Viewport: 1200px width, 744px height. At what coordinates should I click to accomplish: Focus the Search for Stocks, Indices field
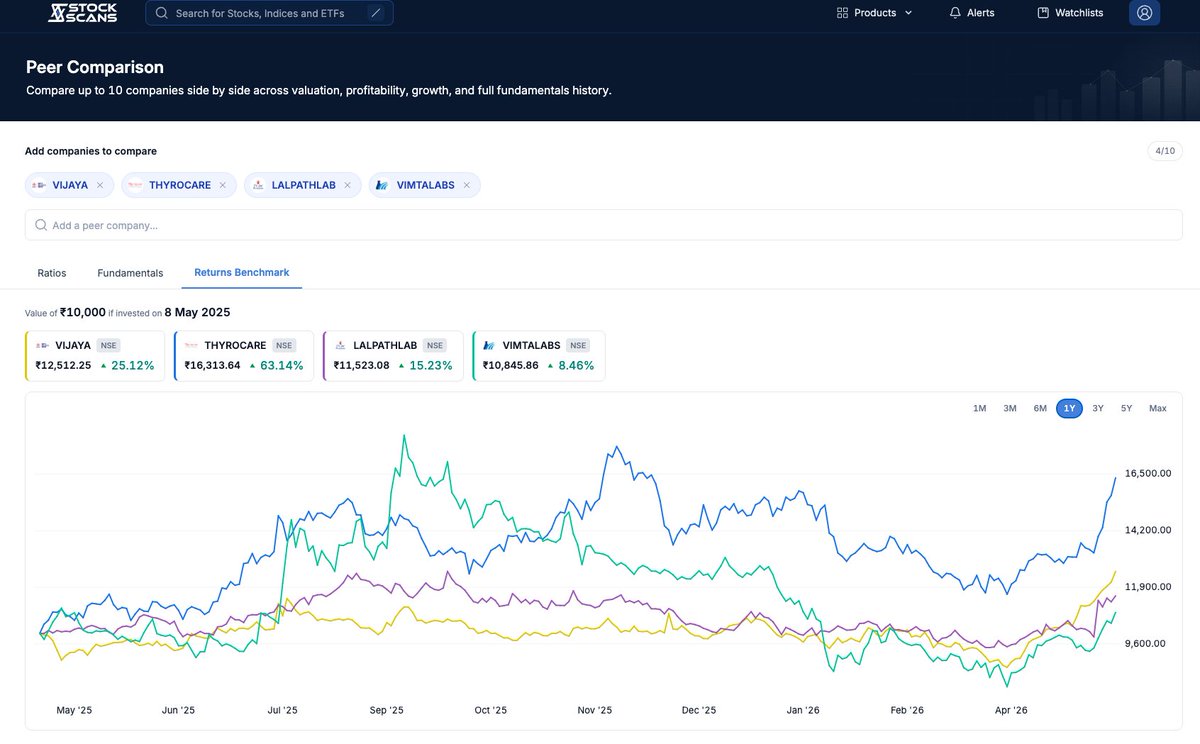(x=269, y=13)
